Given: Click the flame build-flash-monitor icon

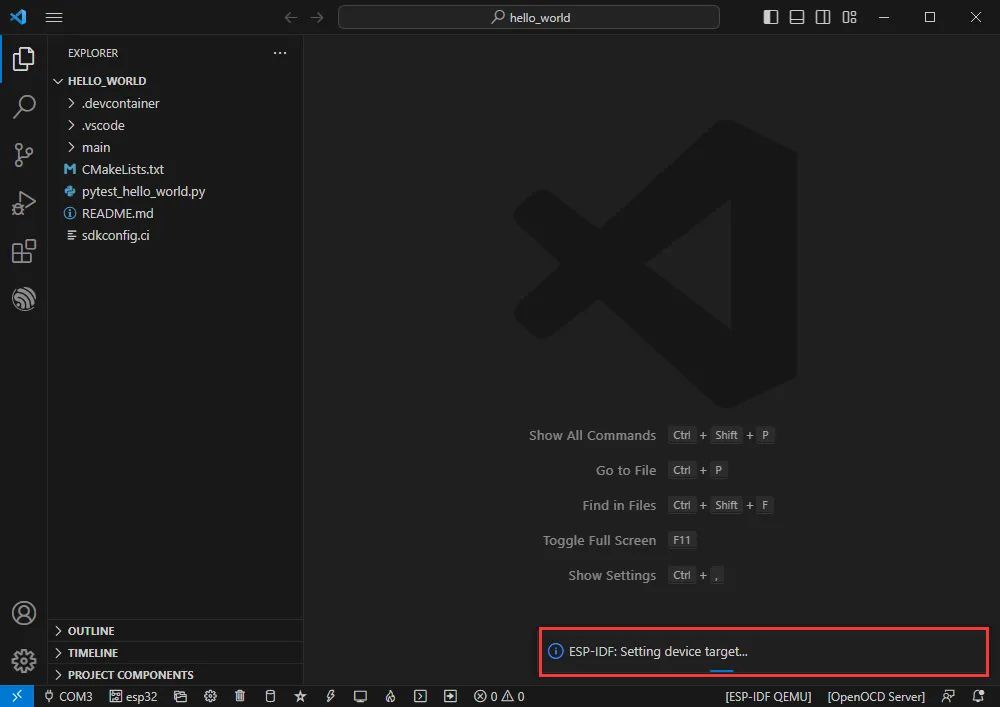Looking at the screenshot, I should pos(391,696).
